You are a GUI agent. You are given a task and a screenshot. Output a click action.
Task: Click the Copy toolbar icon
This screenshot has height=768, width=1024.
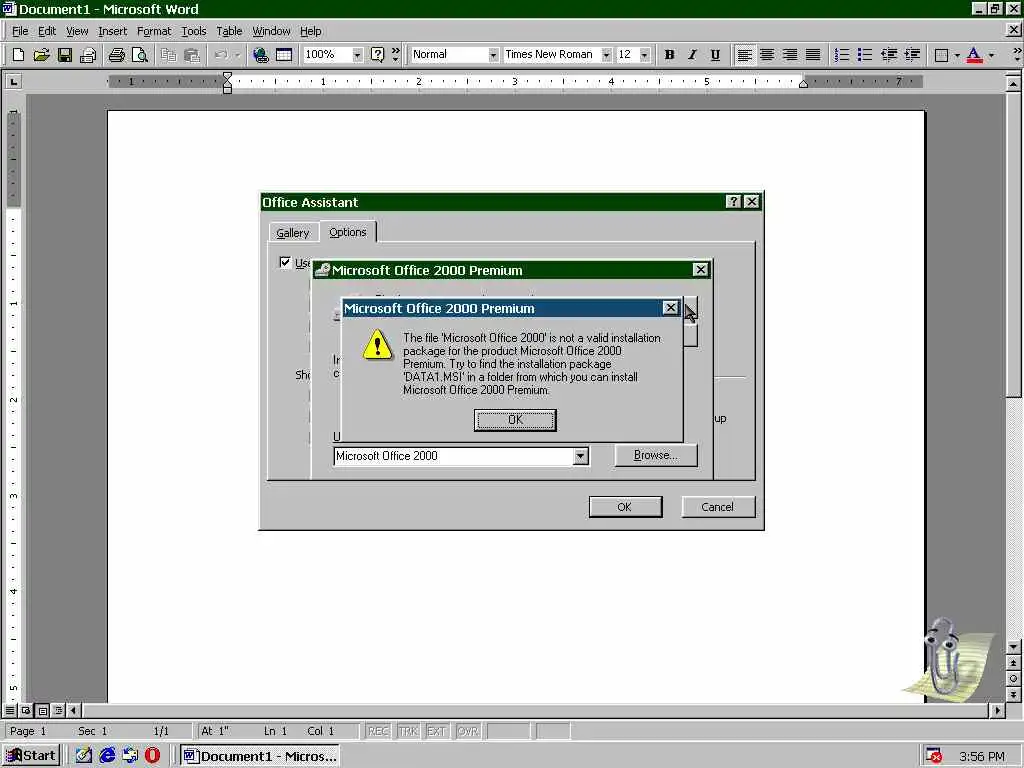coord(168,55)
